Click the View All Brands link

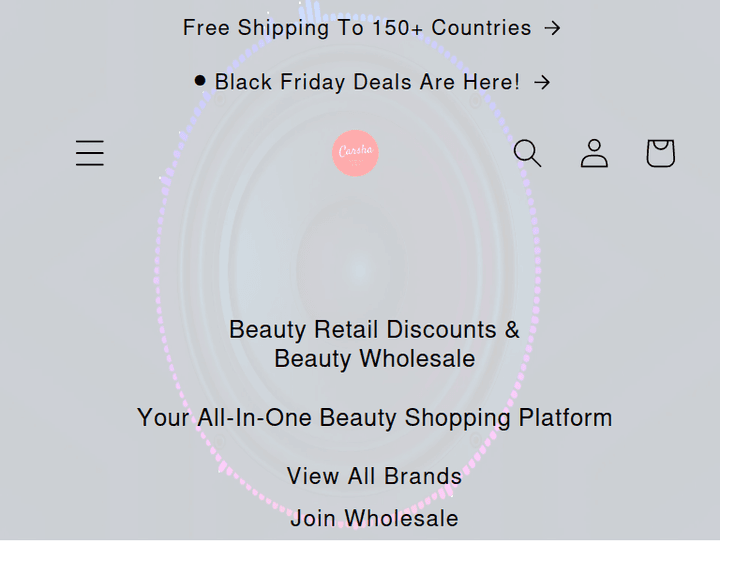coord(374,476)
